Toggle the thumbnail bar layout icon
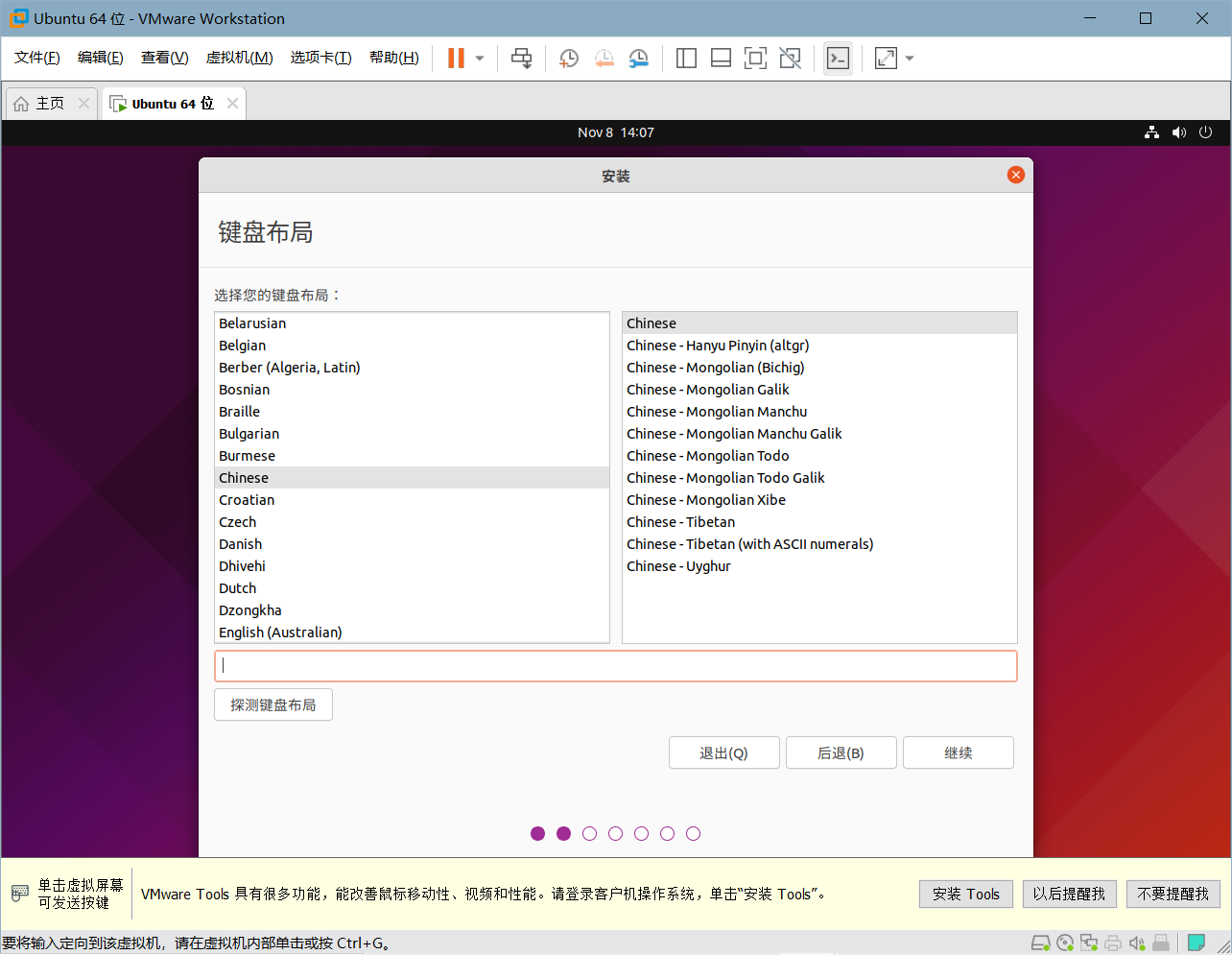 pos(721,59)
